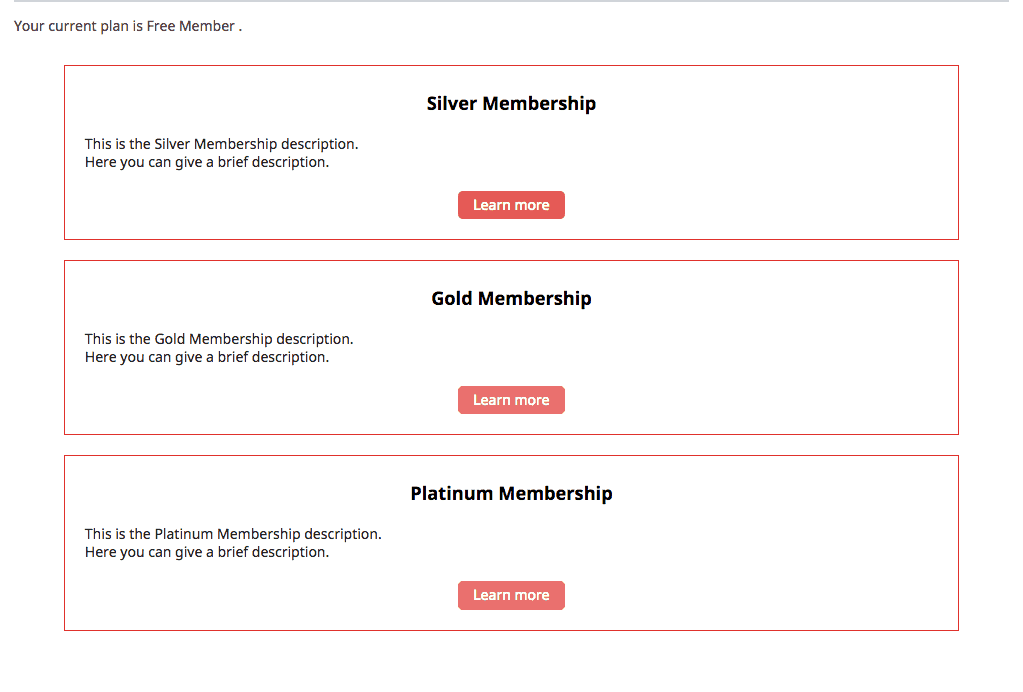The height and width of the screenshot is (692, 1023).
Task: Click Learn more under Silver Membership
Action: point(511,205)
